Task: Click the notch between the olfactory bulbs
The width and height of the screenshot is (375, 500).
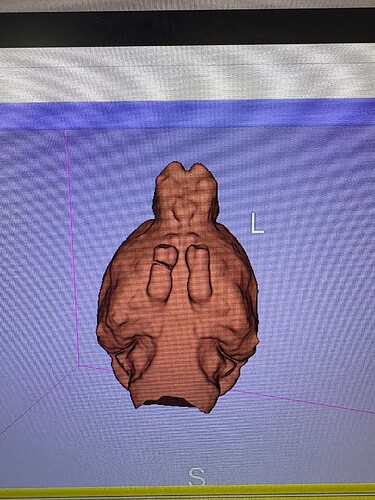Action: click(x=187, y=169)
